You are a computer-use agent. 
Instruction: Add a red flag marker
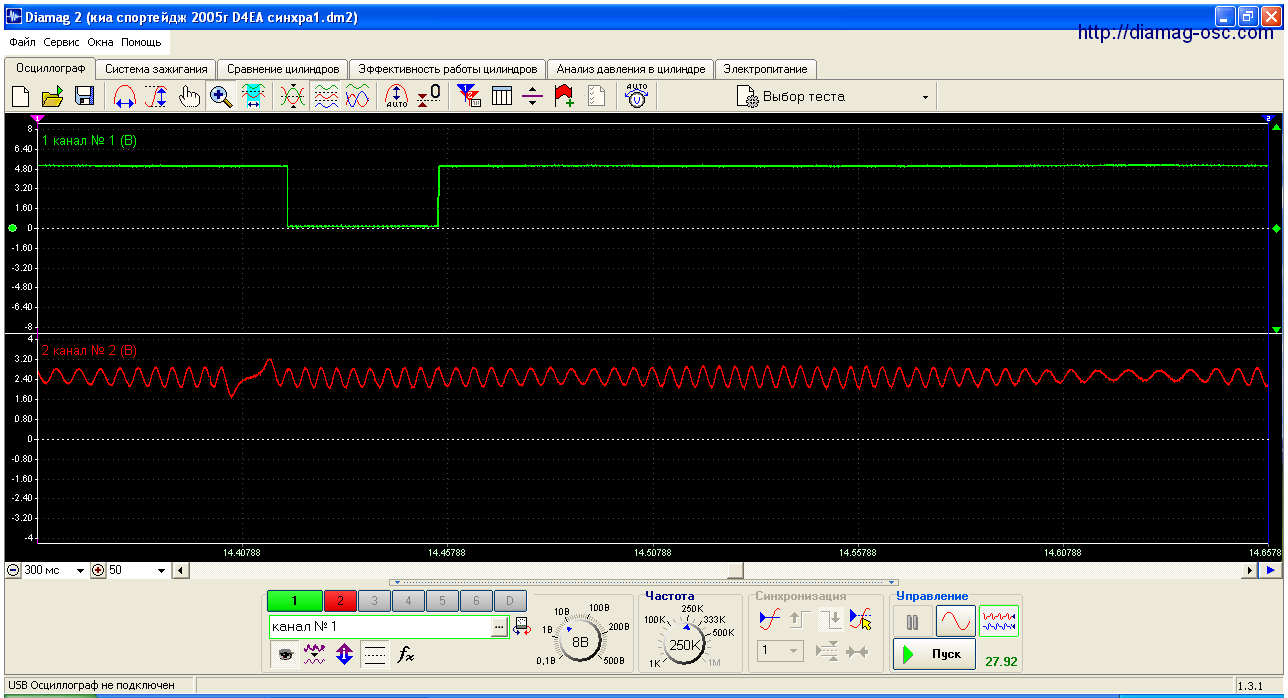[564, 96]
